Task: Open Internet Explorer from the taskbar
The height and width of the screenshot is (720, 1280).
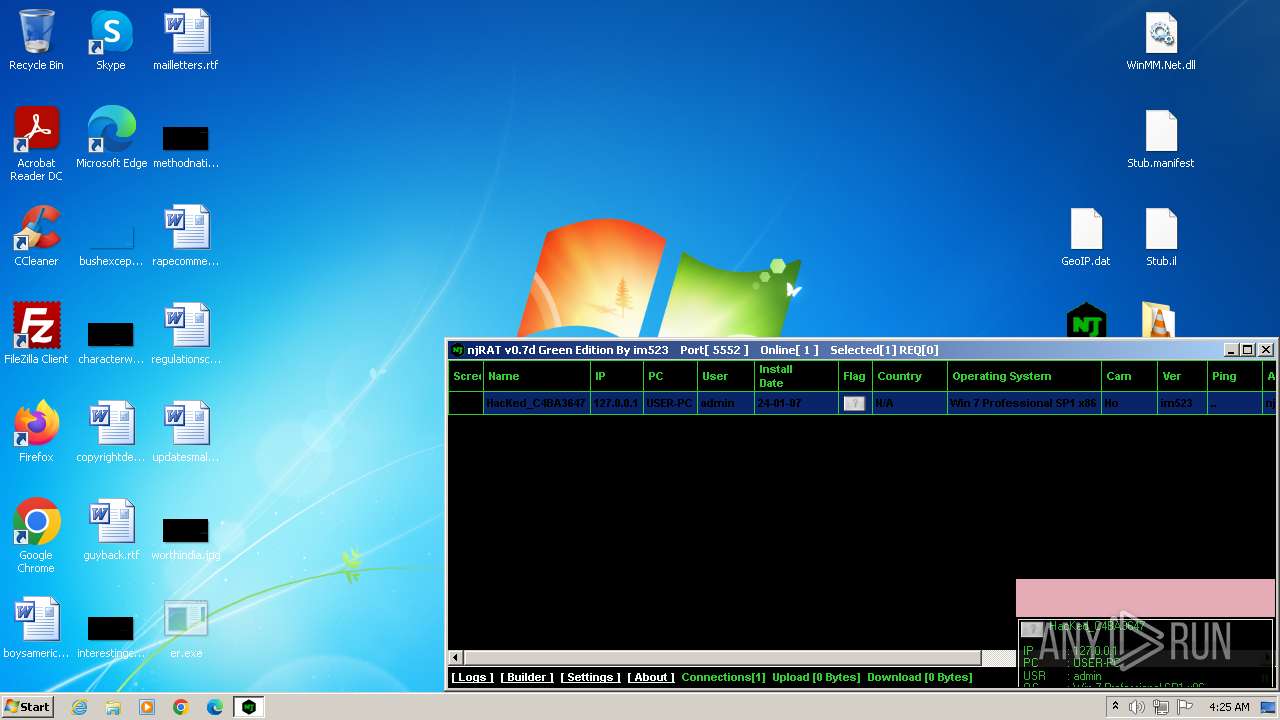Action: click(x=79, y=707)
